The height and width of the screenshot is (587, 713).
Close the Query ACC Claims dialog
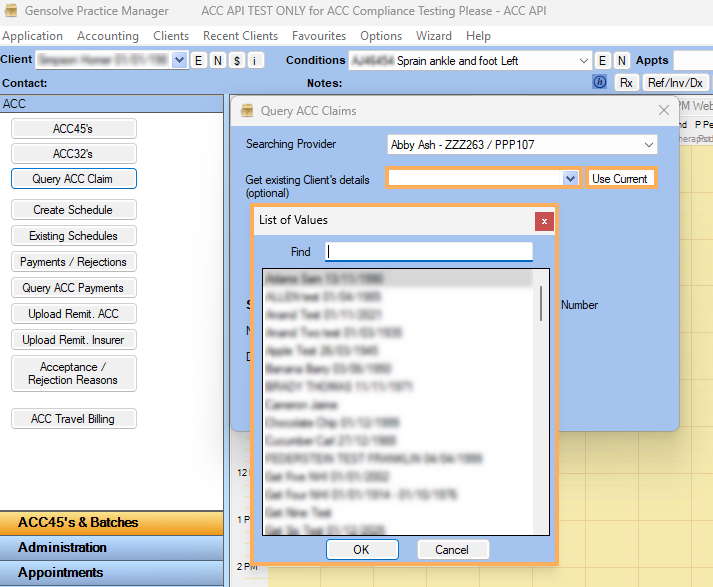(x=664, y=111)
